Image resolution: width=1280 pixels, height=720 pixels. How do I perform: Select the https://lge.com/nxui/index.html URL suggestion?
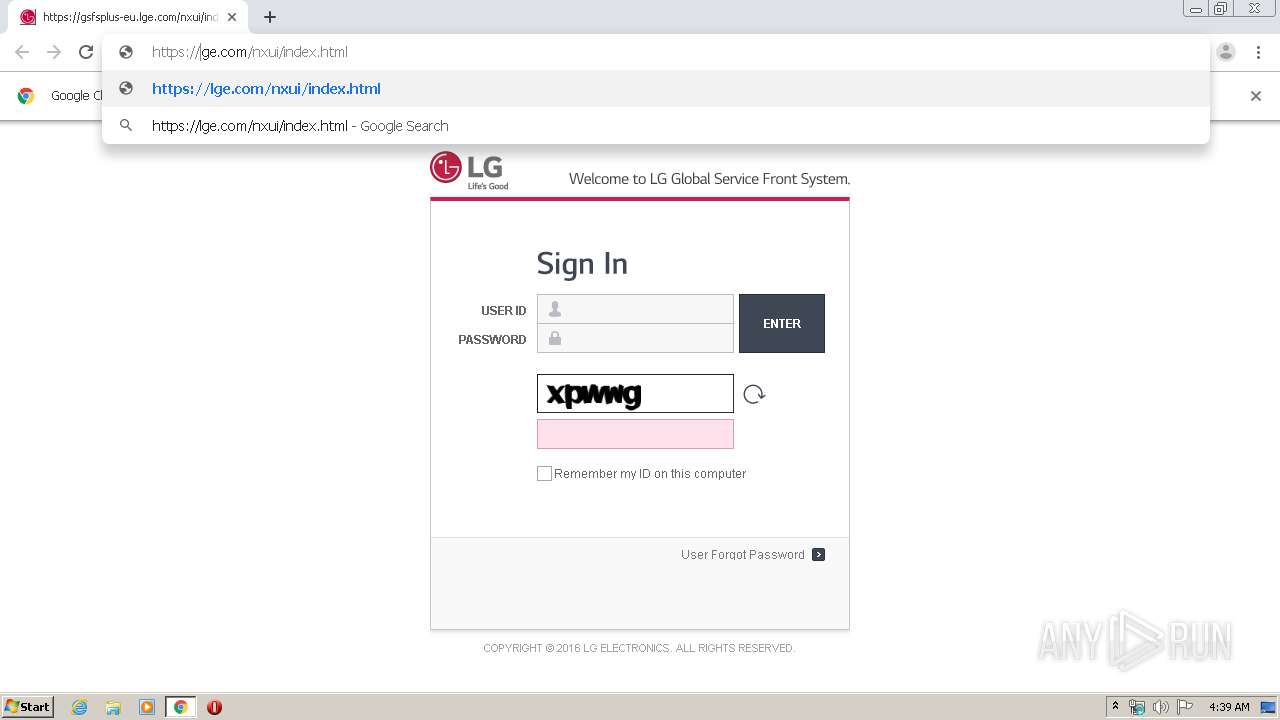656,89
